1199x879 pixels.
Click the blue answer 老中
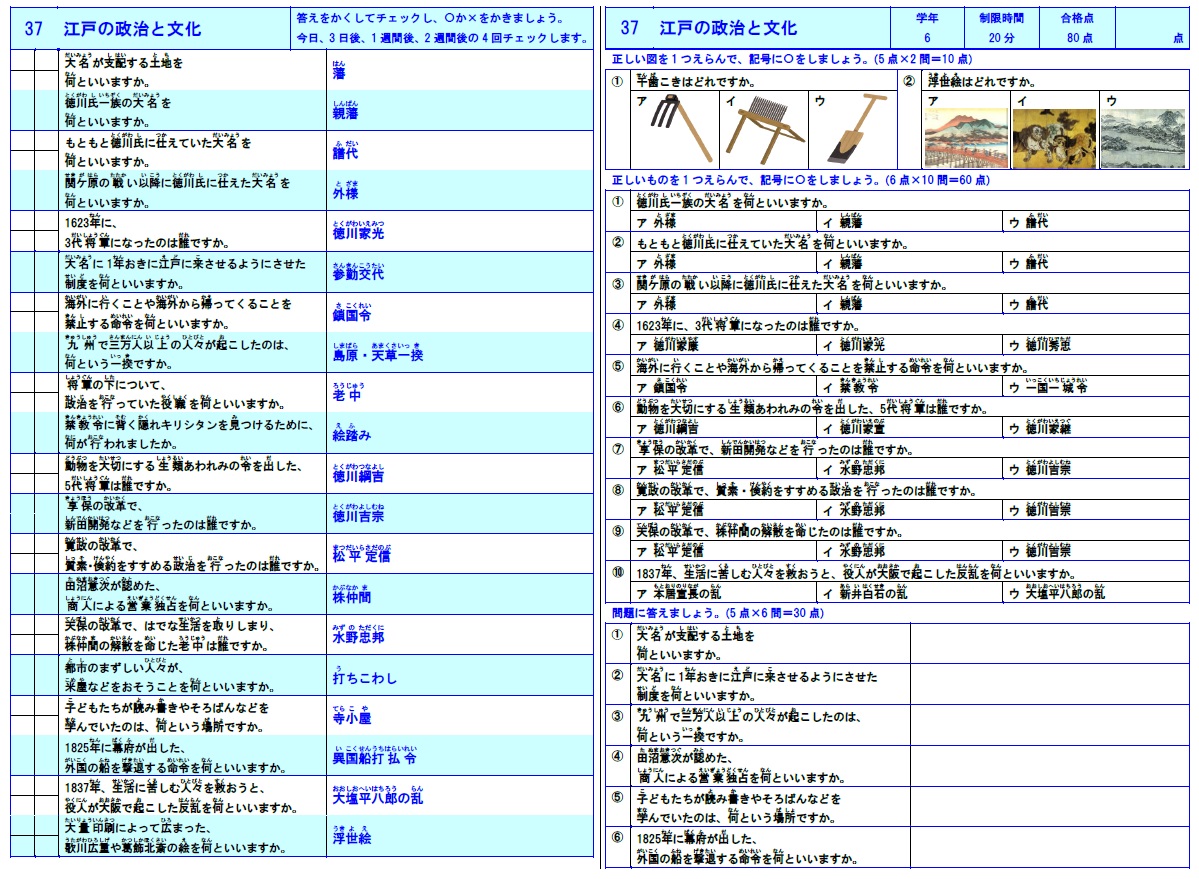pyautogui.click(x=346, y=394)
